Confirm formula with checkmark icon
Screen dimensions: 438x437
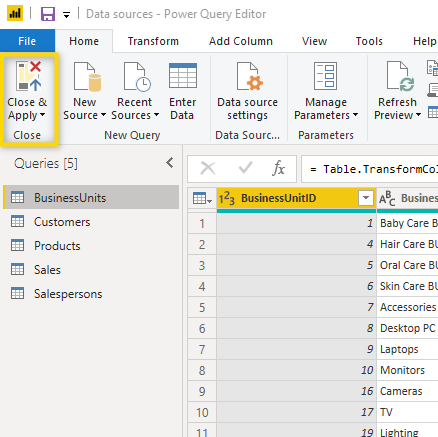point(245,168)
